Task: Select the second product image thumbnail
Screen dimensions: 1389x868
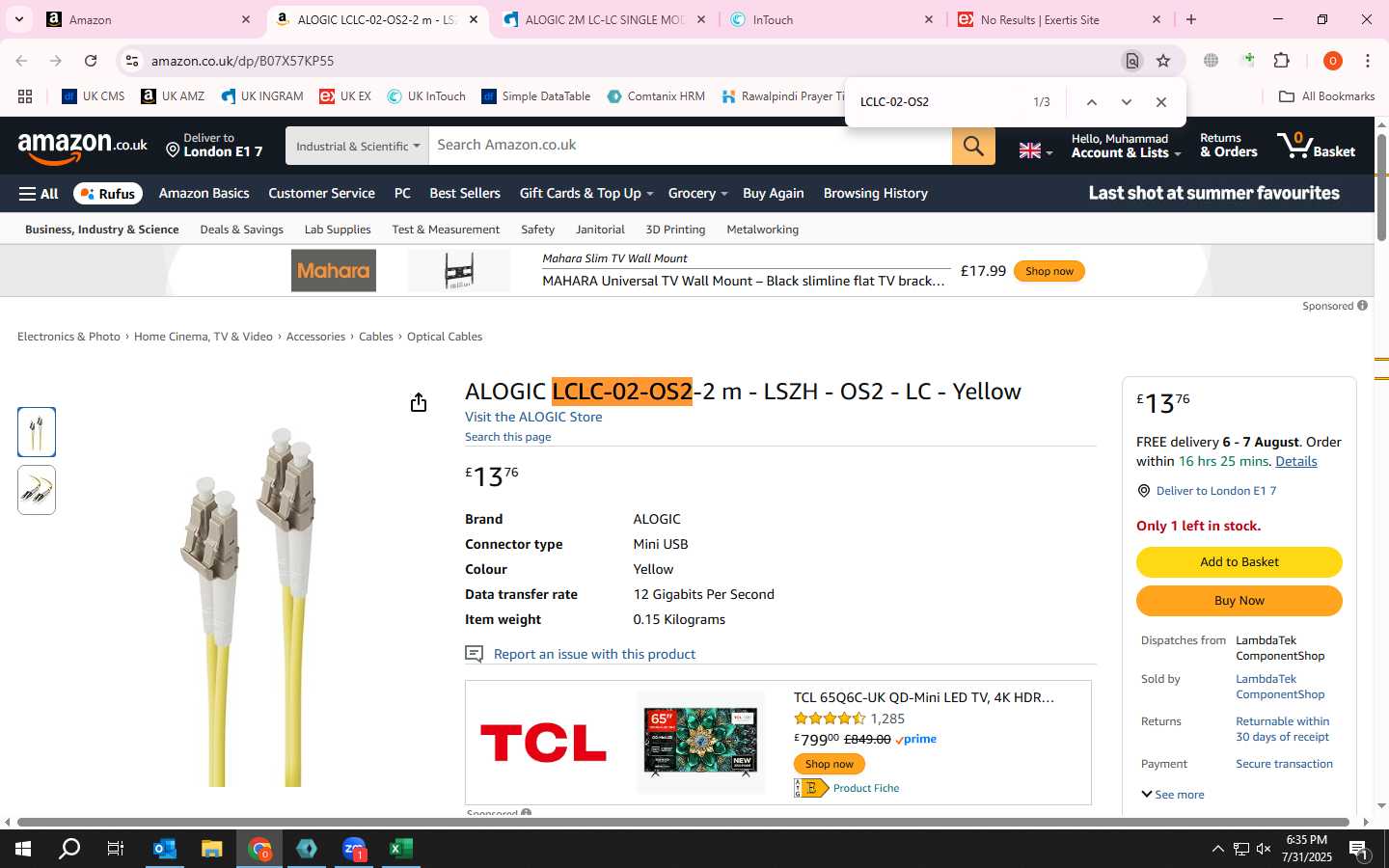Action: click(37, 490)
